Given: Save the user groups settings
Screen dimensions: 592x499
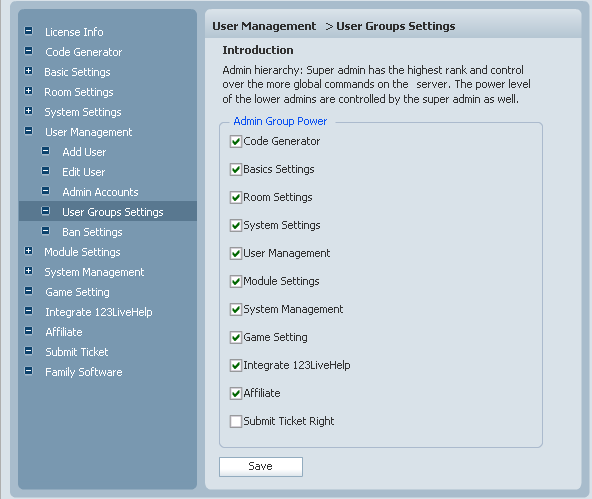Looking at the screenshot, I should pos(261,467).
